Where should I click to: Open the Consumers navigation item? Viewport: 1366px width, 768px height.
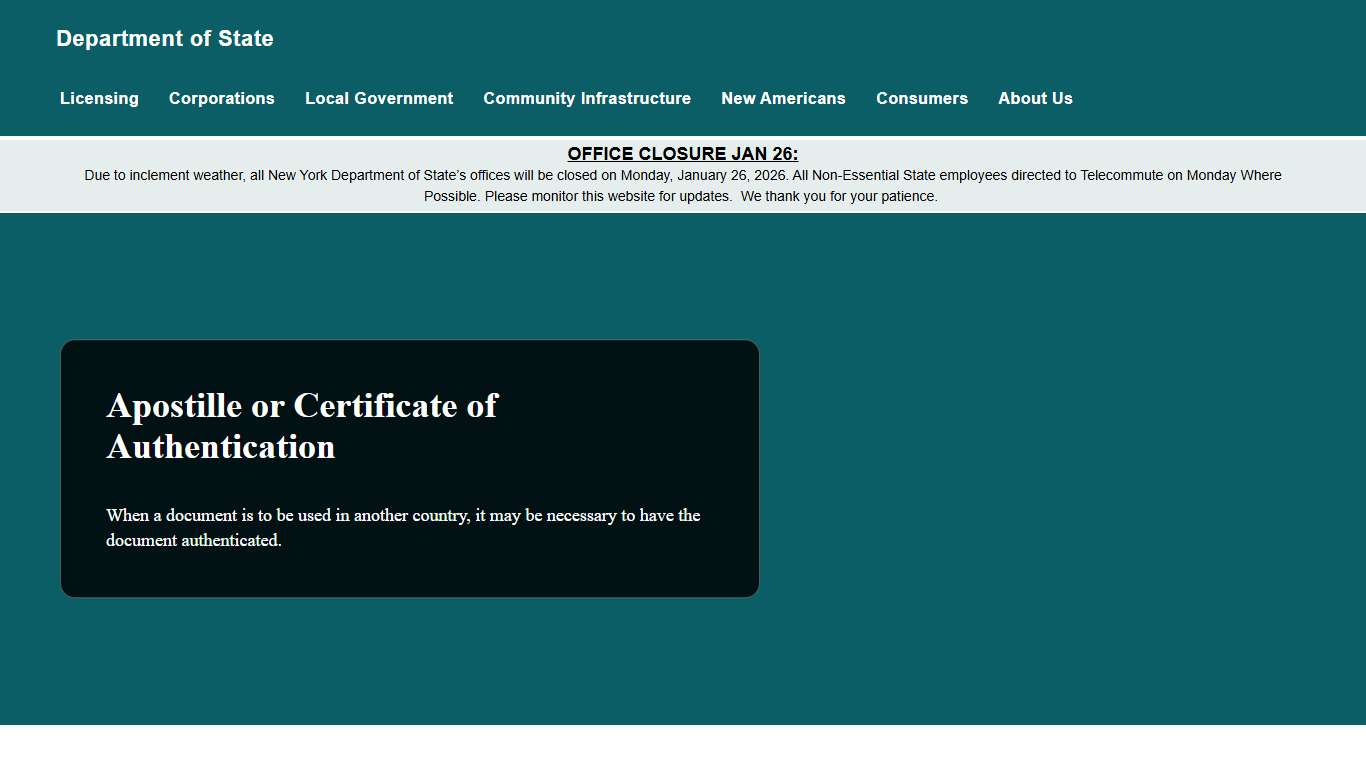[922, 98]
